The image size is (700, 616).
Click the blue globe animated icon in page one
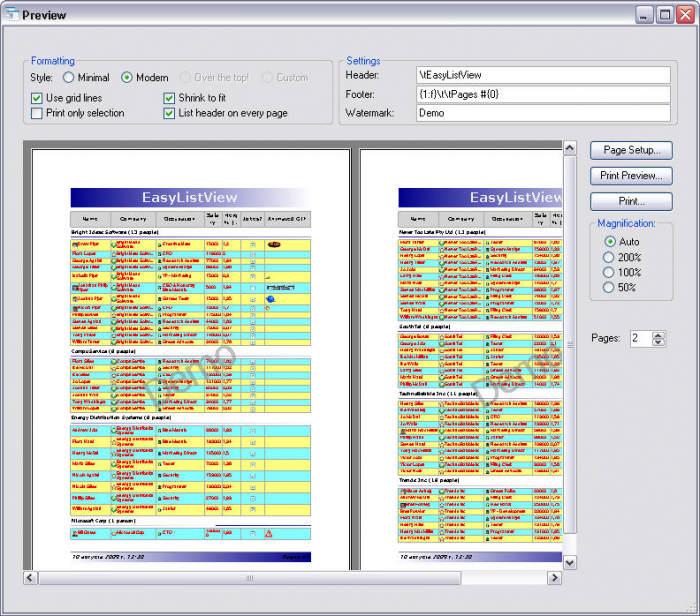[271, 299]
